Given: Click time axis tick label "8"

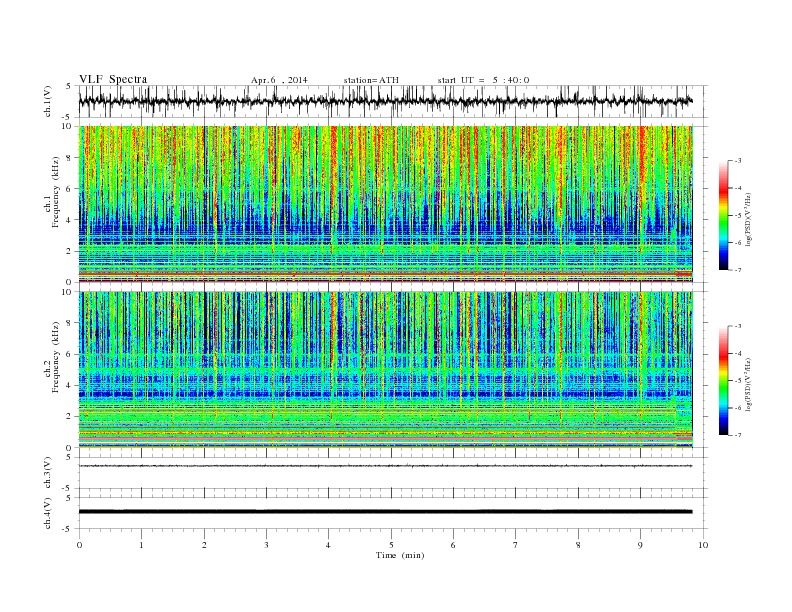Looking at the screenshot, I should click(x=578, y=545).
